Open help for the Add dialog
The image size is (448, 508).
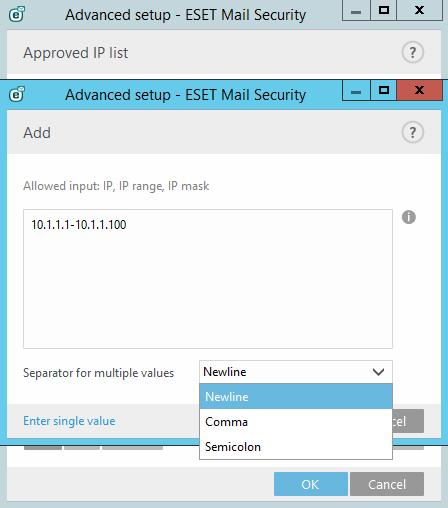pyautogui.click(x=413, y=132)
